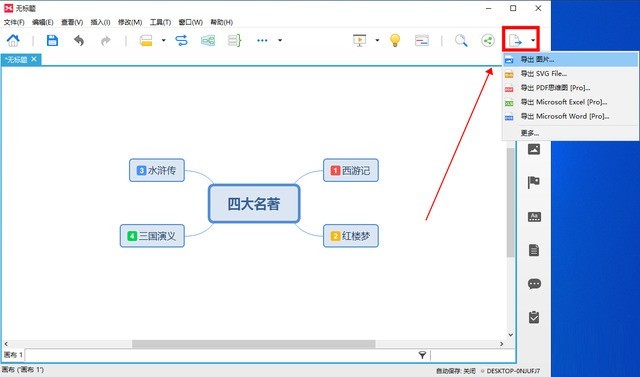Open the 修改(M) menu
The image size is (640, 377).
(x=130, y=22)
